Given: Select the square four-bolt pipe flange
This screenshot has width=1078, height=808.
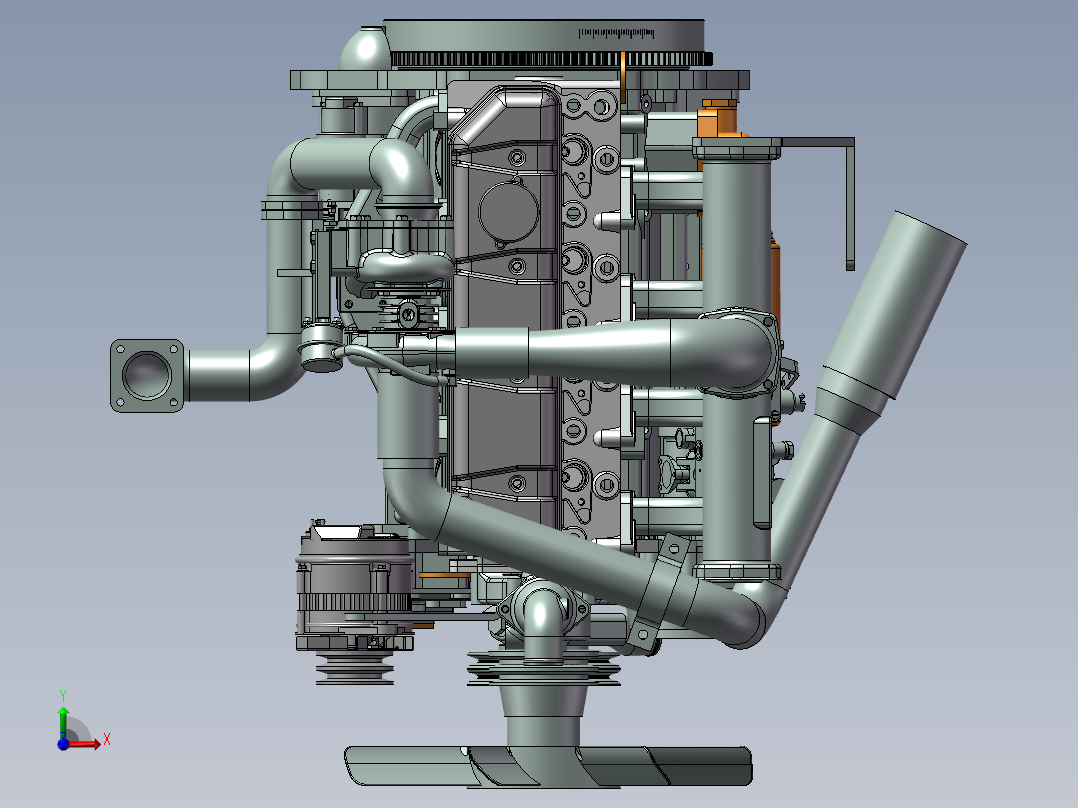Looking at the screenshot, I should click(147, 375).
